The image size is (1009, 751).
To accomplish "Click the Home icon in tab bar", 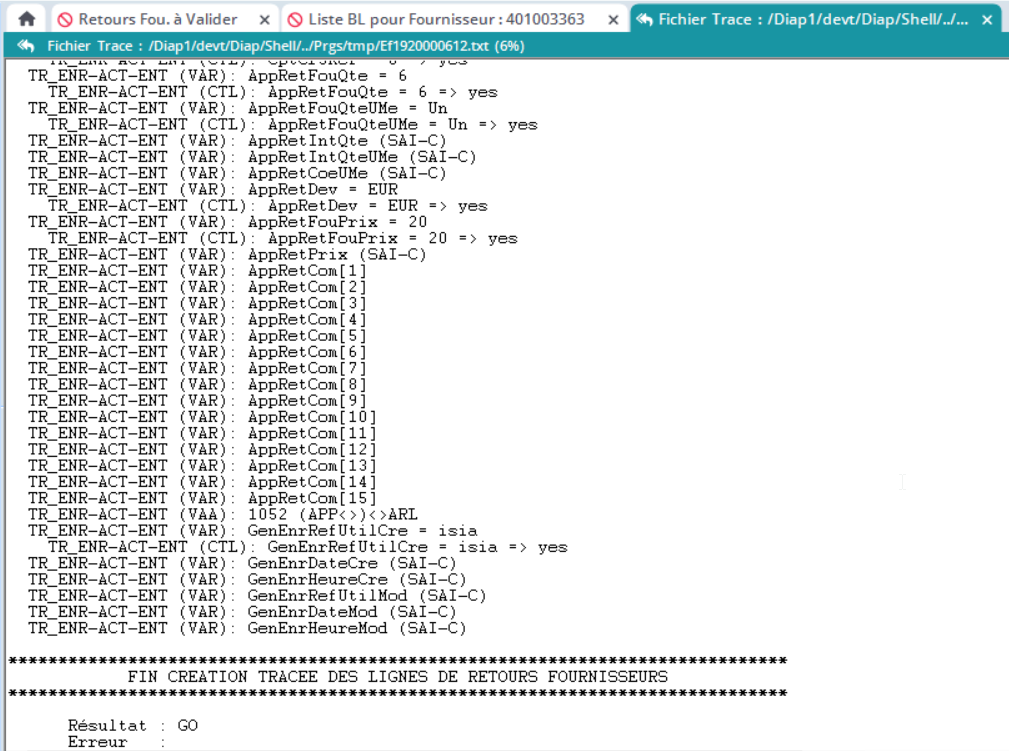I will coord(27,19).
